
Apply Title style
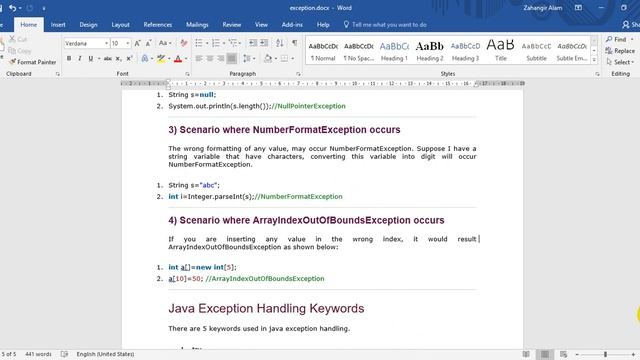tap(500, 51)
